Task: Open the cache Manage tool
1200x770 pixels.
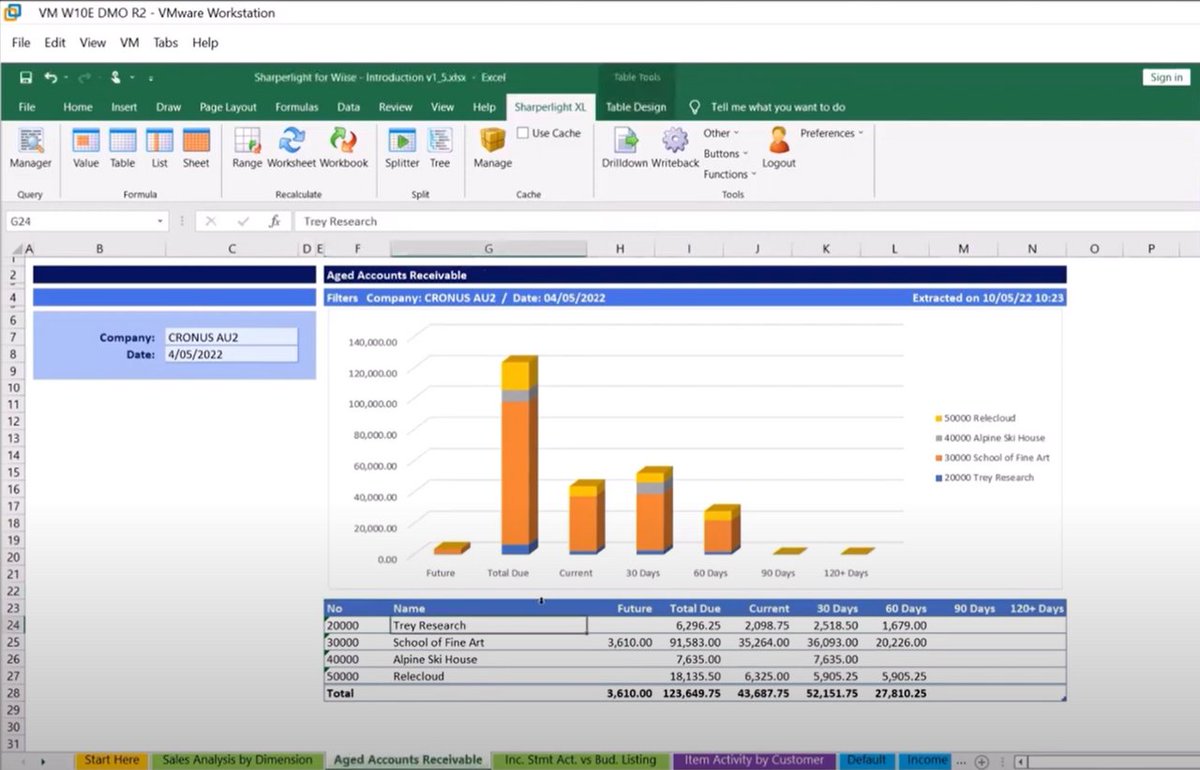Action: 493,148
